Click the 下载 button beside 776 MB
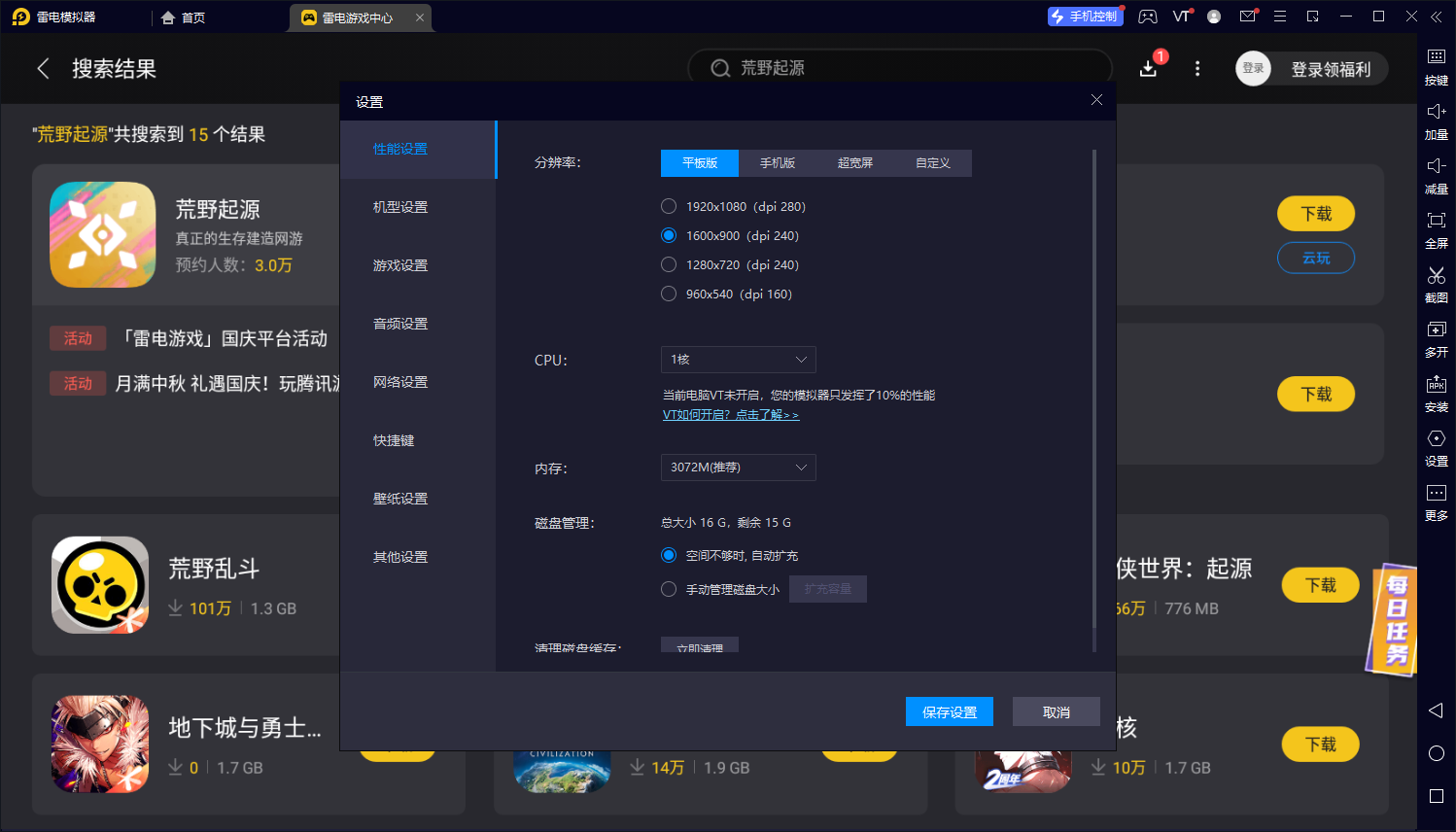1456x832 pixels. tap(1321, 585)
